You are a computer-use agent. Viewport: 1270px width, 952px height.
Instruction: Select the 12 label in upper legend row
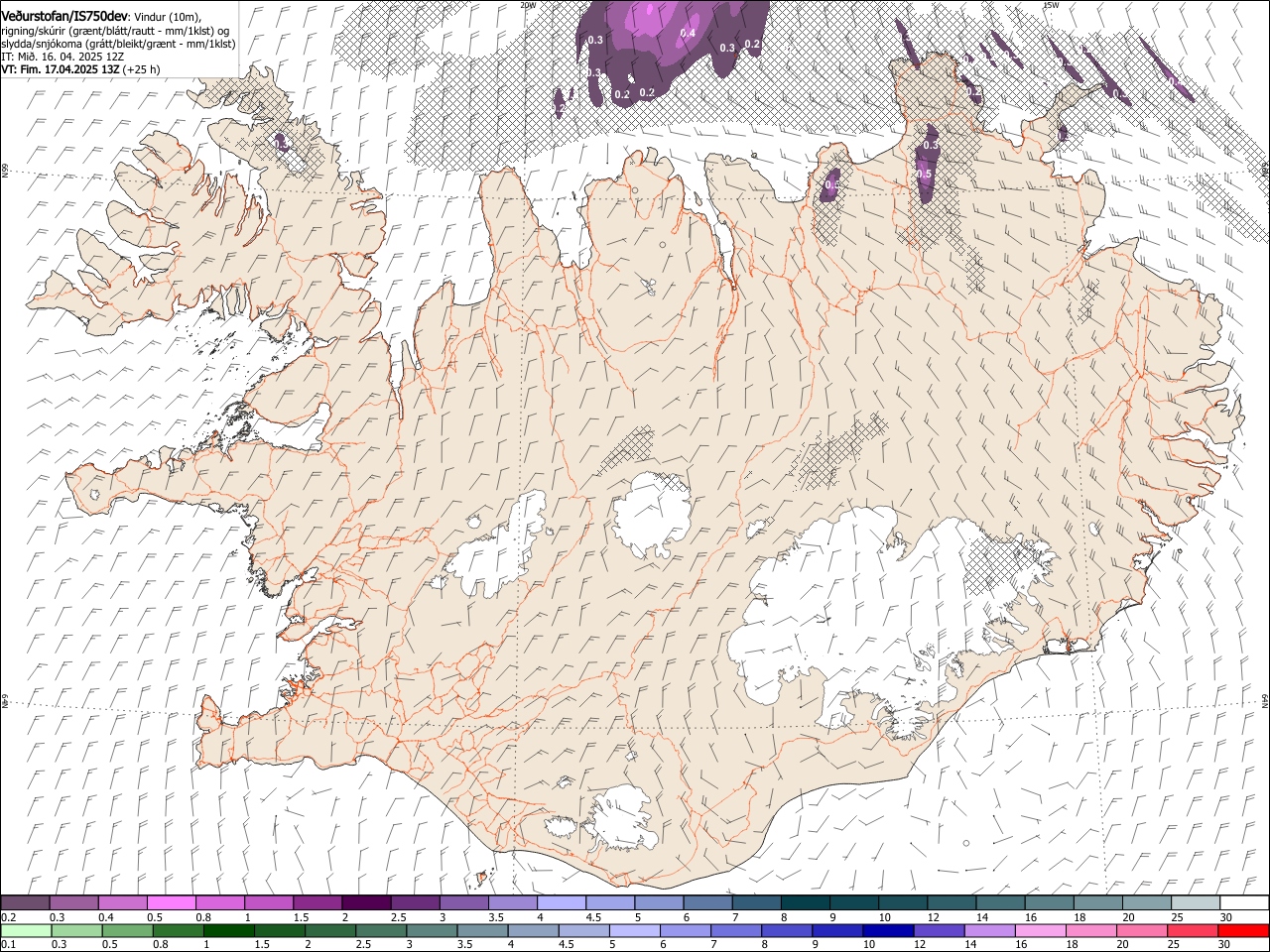(934, 917)
